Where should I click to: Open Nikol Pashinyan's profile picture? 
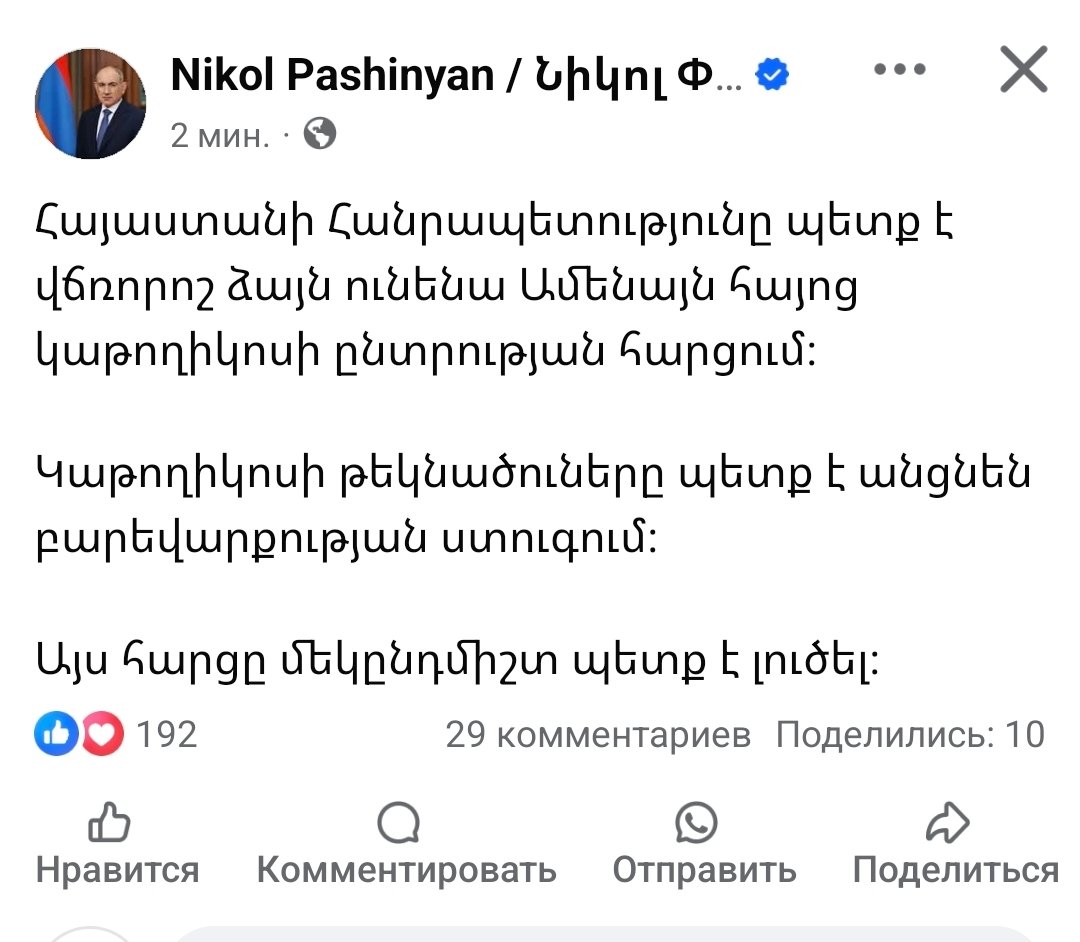[90, 104]
